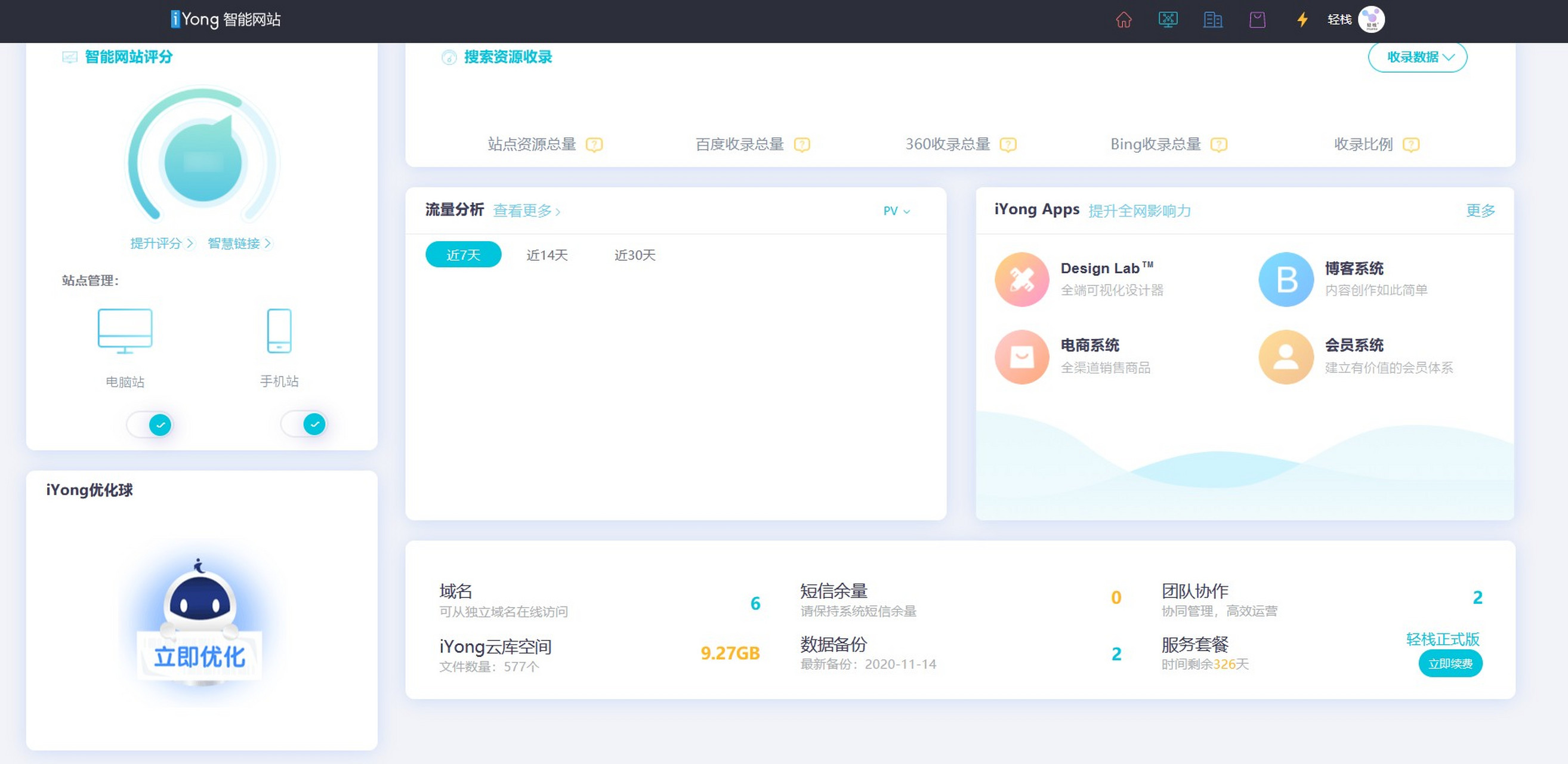Image resolution: width=1568 pixels, height=764 pixels.
Task: Click help icon next to Bing收录总量
Action: coord(1219,145)
